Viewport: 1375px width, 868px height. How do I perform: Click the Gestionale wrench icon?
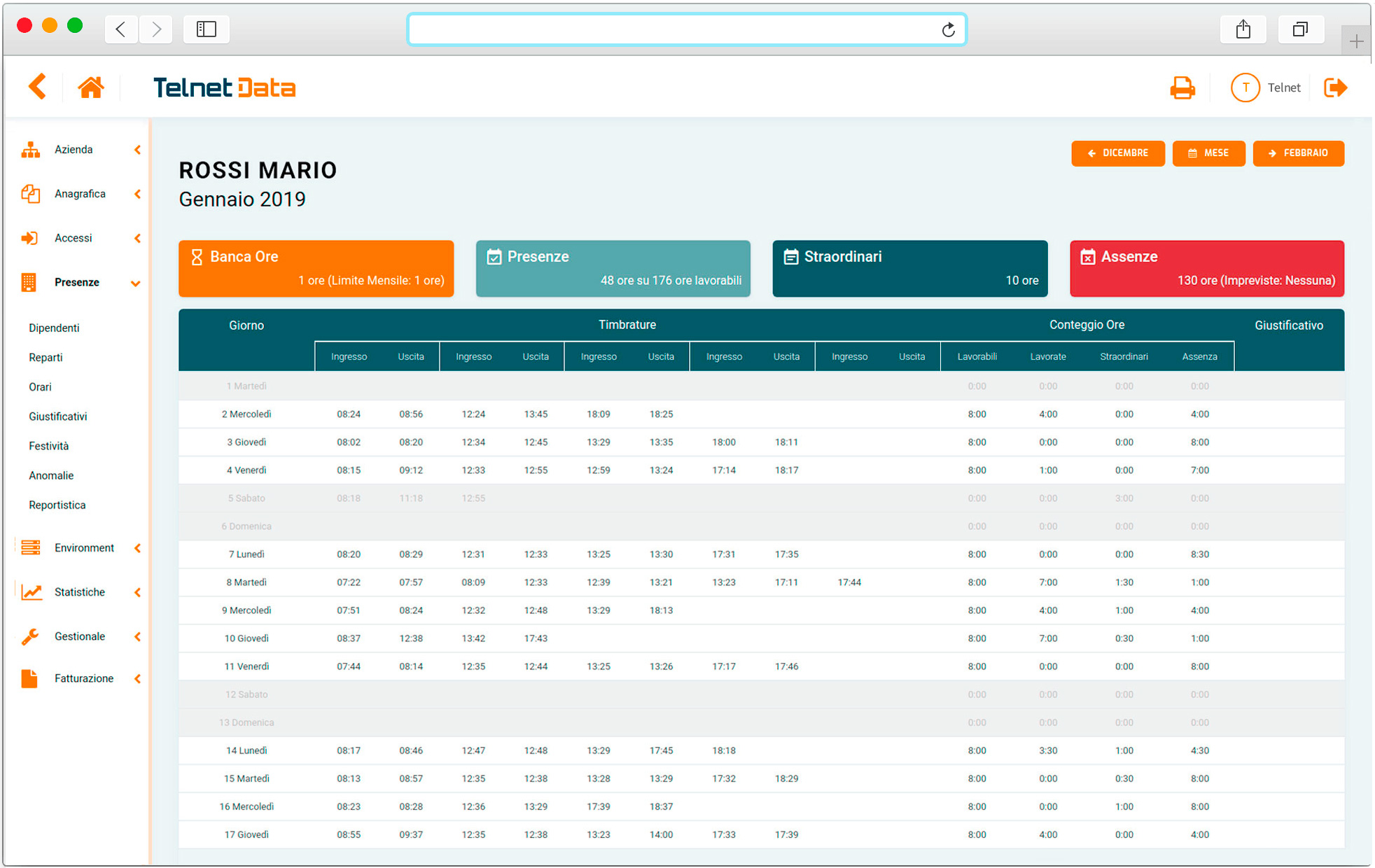coord(30,636)
